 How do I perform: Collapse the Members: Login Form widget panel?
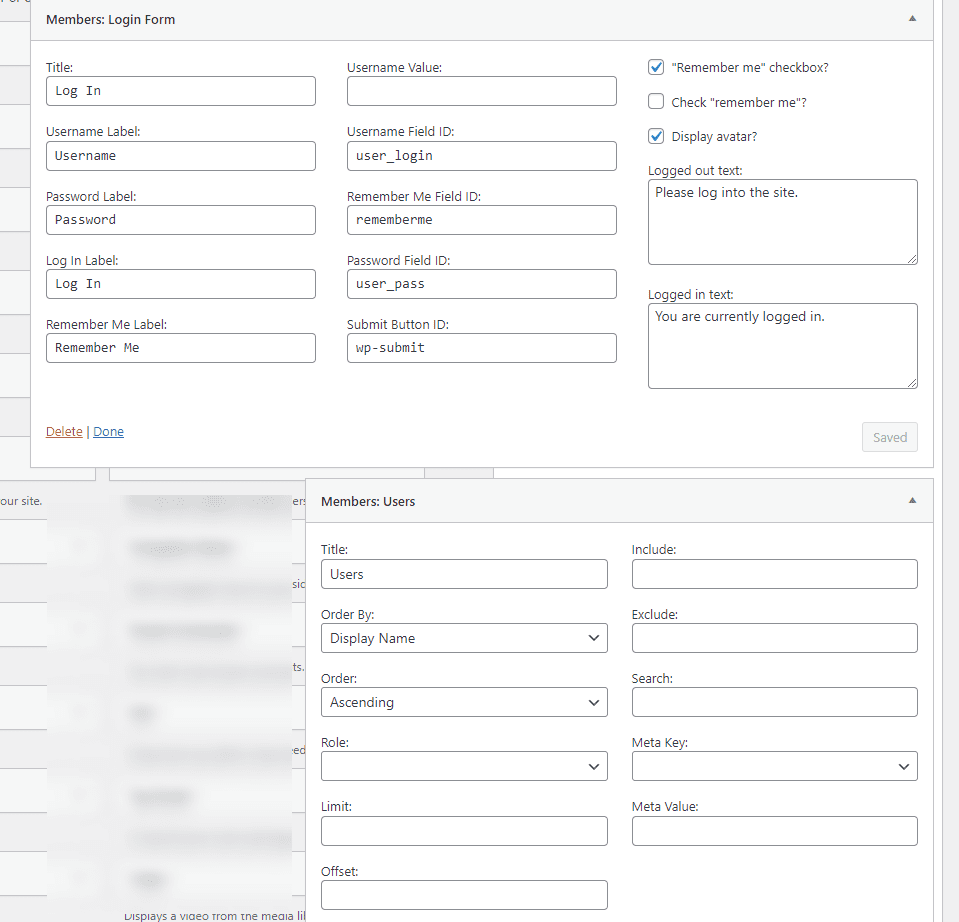point(911,19)
